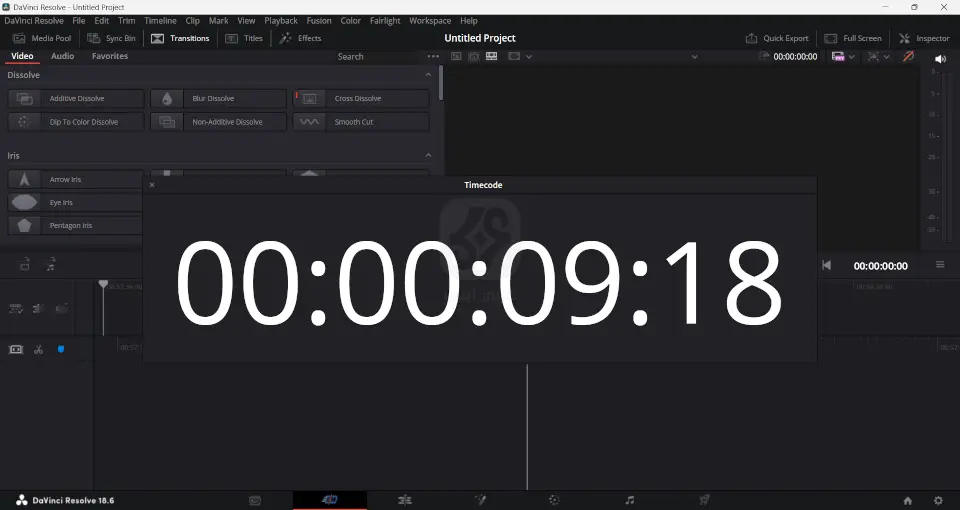Switch viewer to source clip mode

click(x=456, y=56)
